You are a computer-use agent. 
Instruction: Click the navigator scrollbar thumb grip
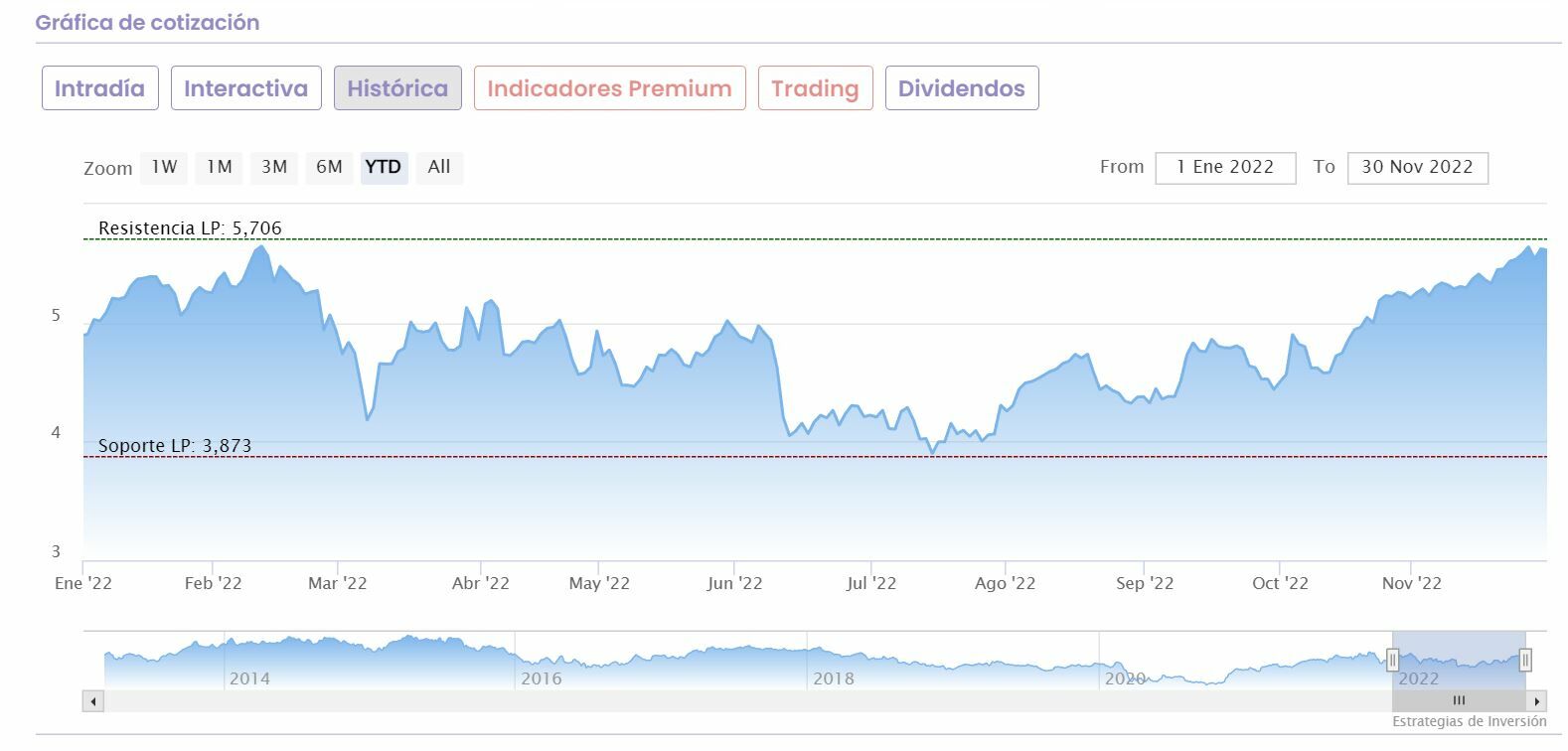point(1459,701)
